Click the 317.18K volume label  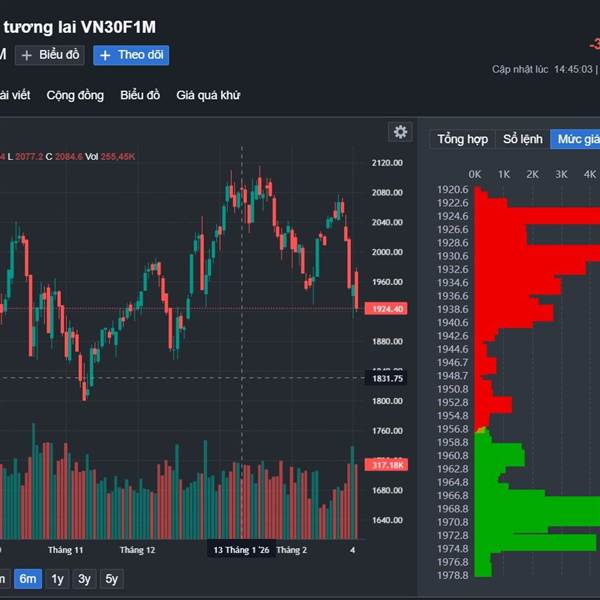[386, 465]
